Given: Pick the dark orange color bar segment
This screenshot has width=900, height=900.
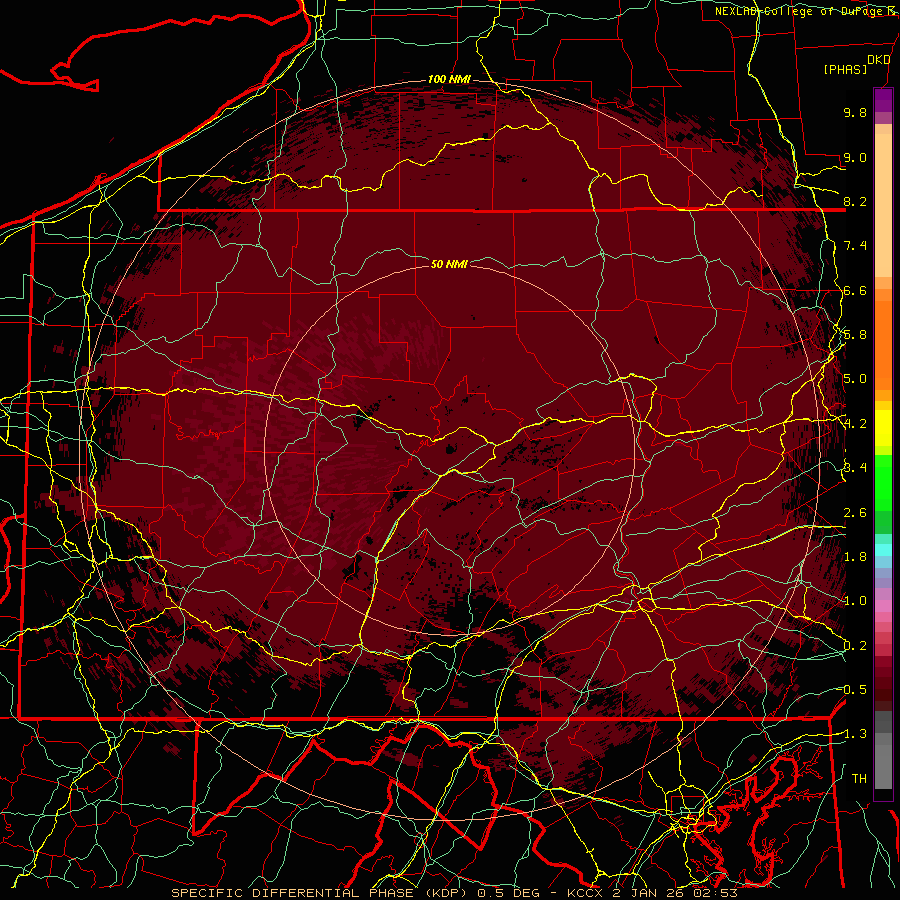Looking at the screenshot, I should 883,344.
